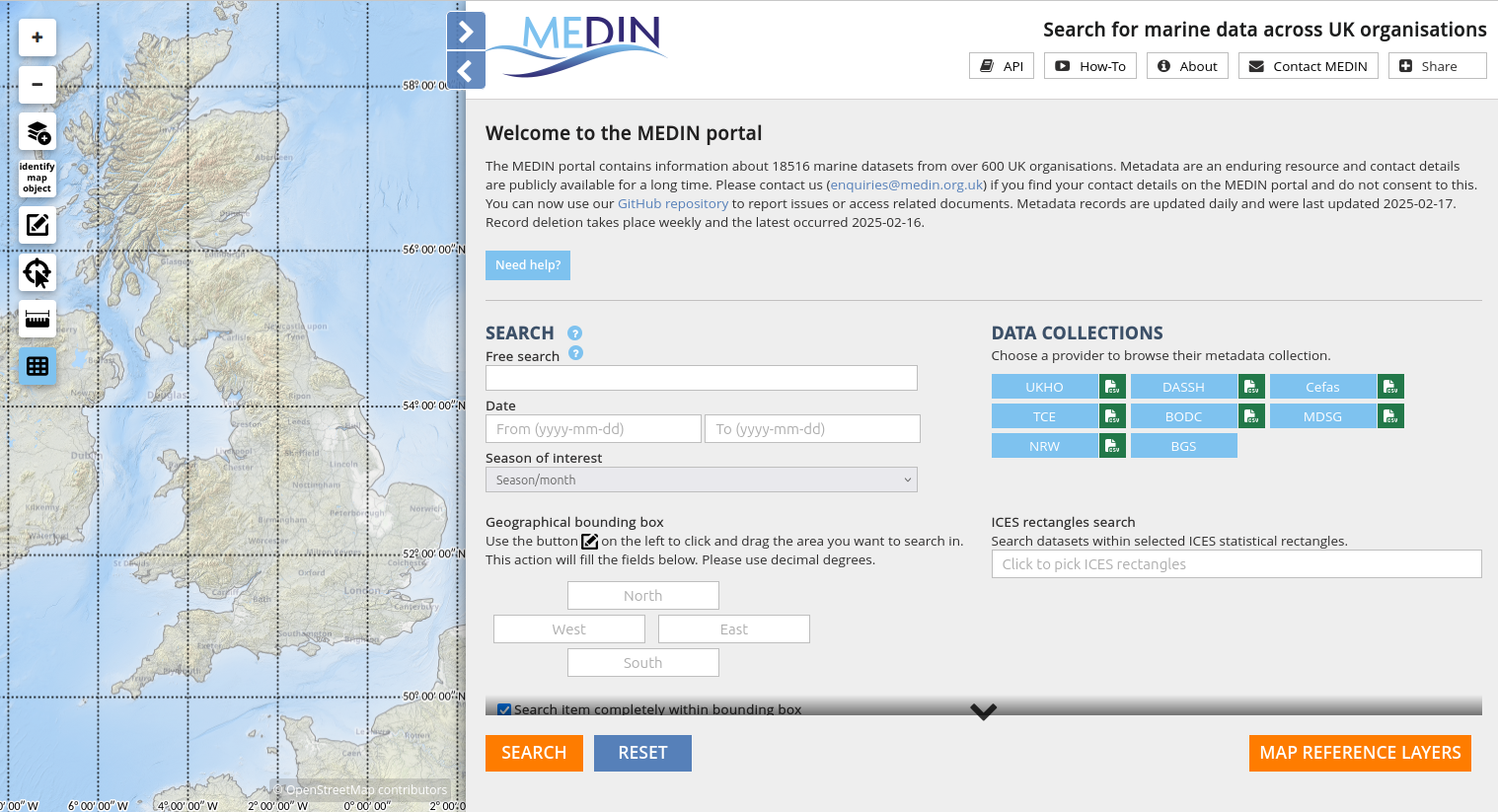Screen dimensions: 1498x812
Task: Open the GitHub repository link
Action: 672,203
